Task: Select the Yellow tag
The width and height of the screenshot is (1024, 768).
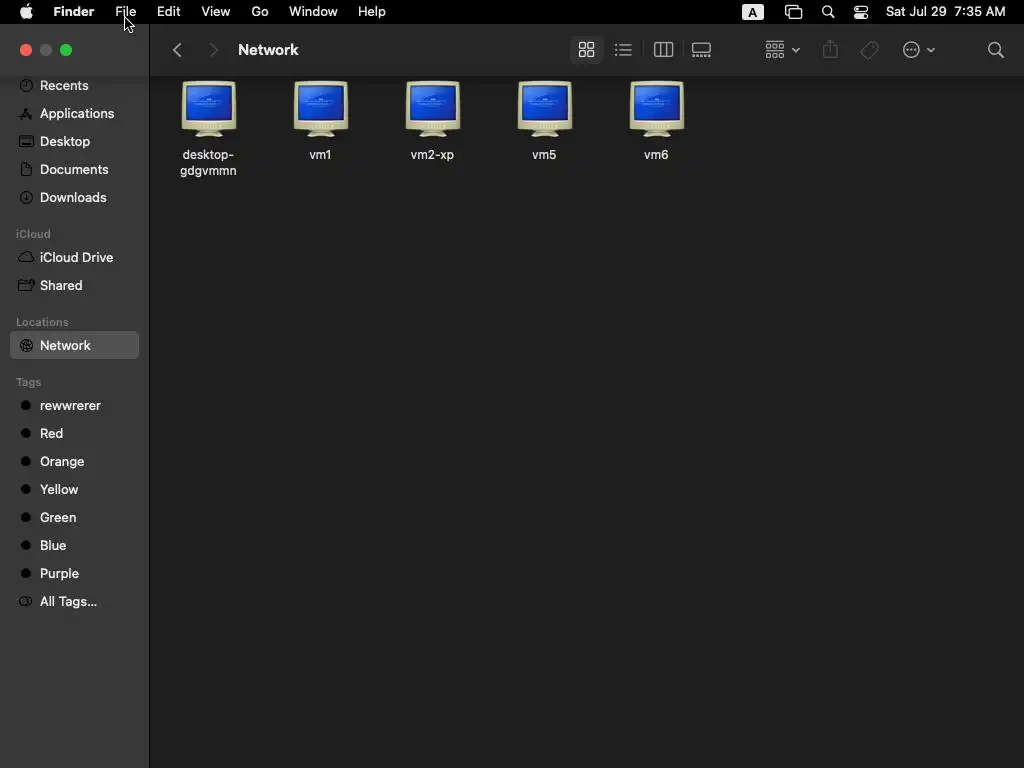Action: coord(74,490)
